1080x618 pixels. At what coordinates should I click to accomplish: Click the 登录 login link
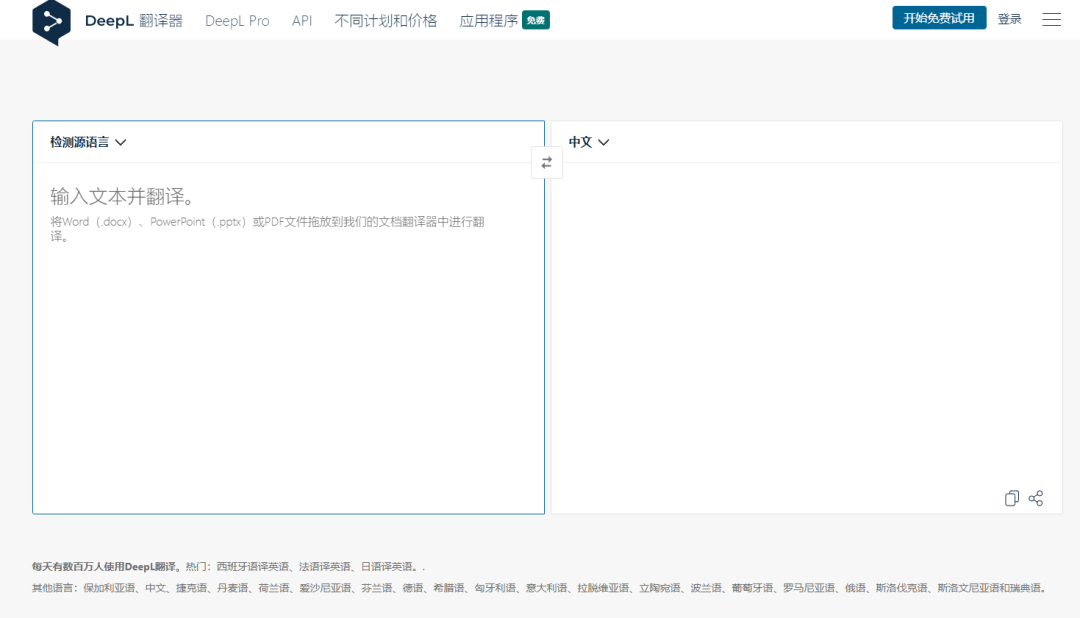pos(1009,19)
